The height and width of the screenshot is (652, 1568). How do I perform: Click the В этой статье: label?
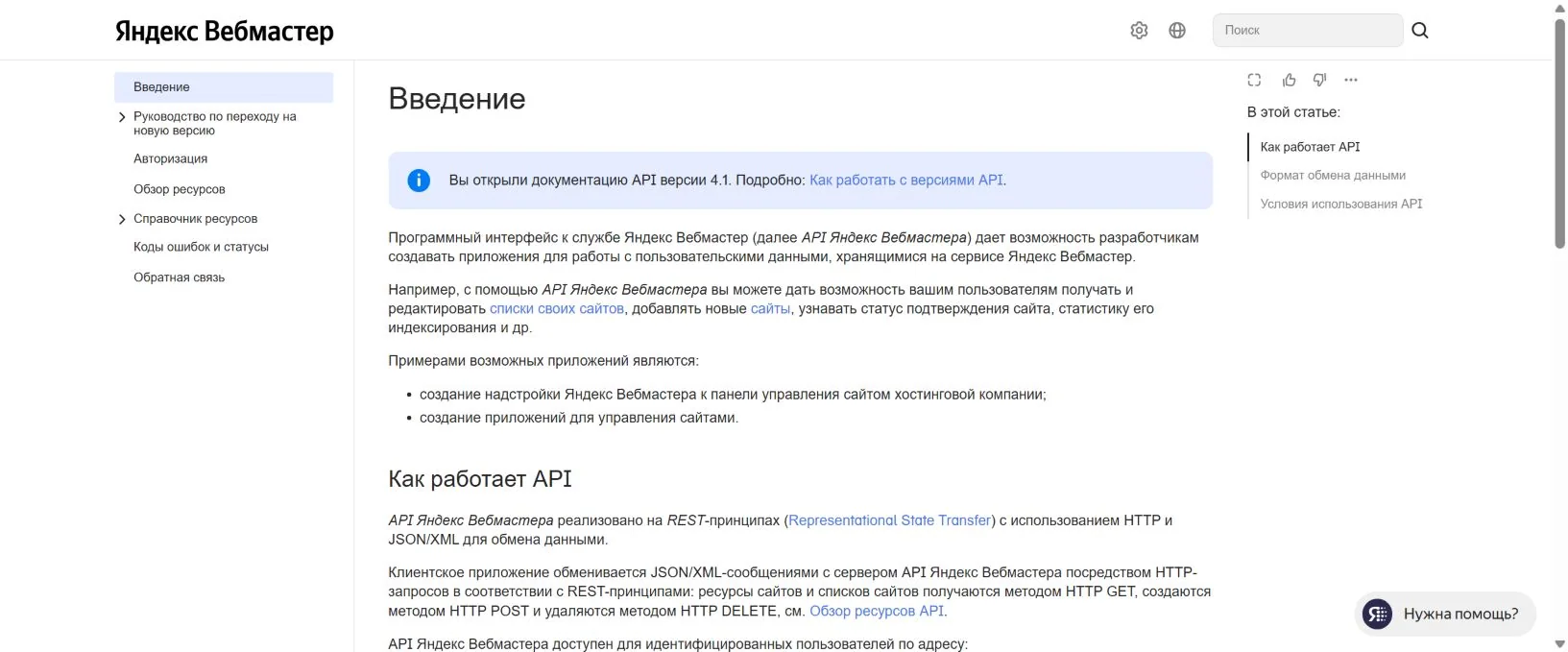click(x=1293, y=112)
